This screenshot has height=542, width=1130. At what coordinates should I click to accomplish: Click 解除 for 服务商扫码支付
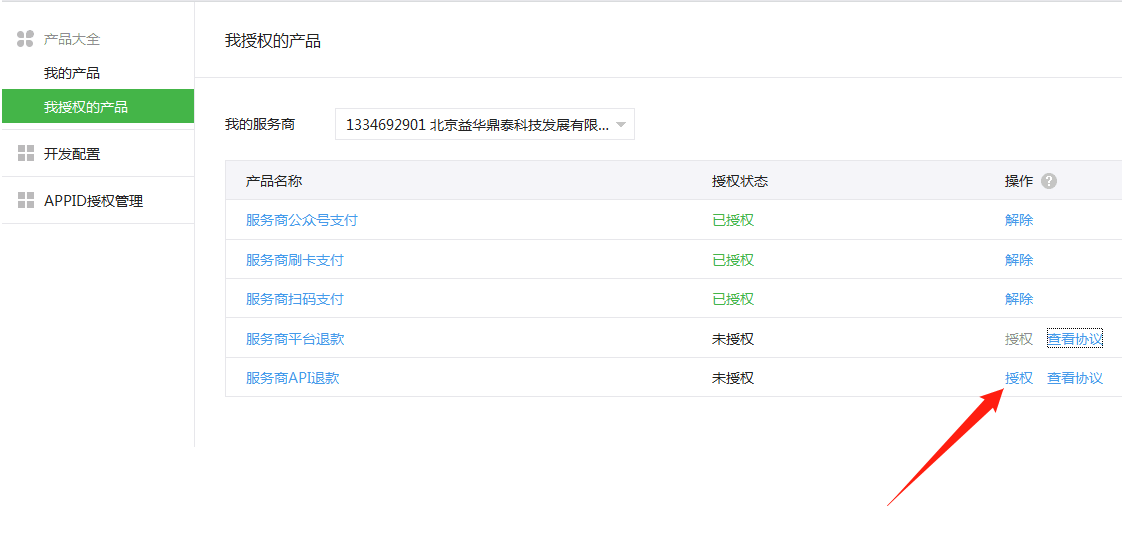[x=1018, y=299]
